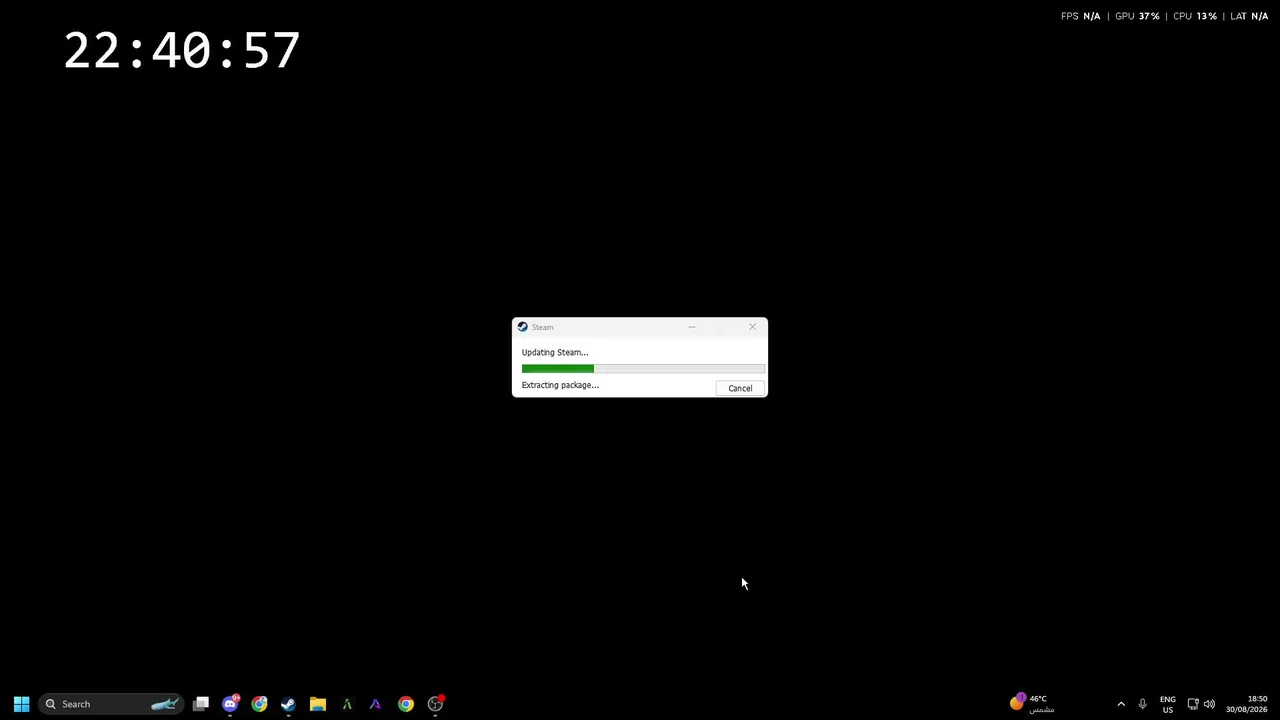Click the GPU 37% overlay readout

tap(1137, 16)
